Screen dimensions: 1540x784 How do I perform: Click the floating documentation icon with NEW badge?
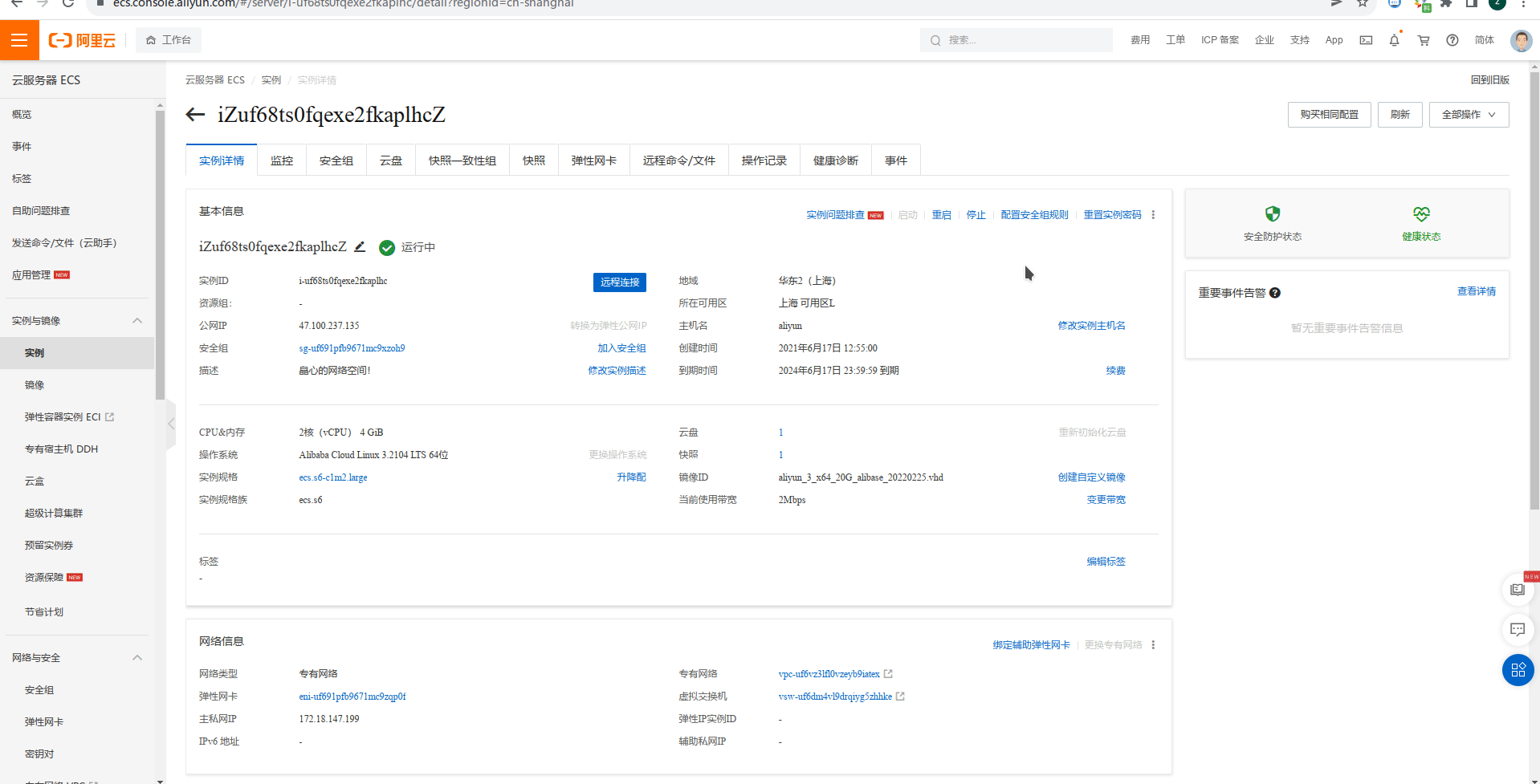[x=1518, y=590]
